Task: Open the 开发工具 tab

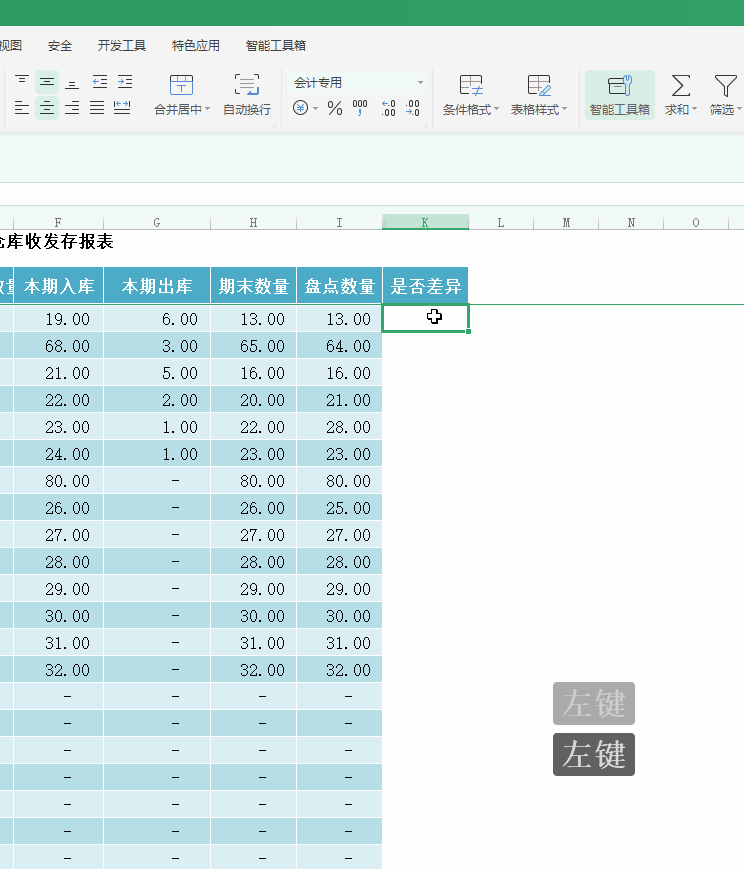Action: (x=121, y=45)
